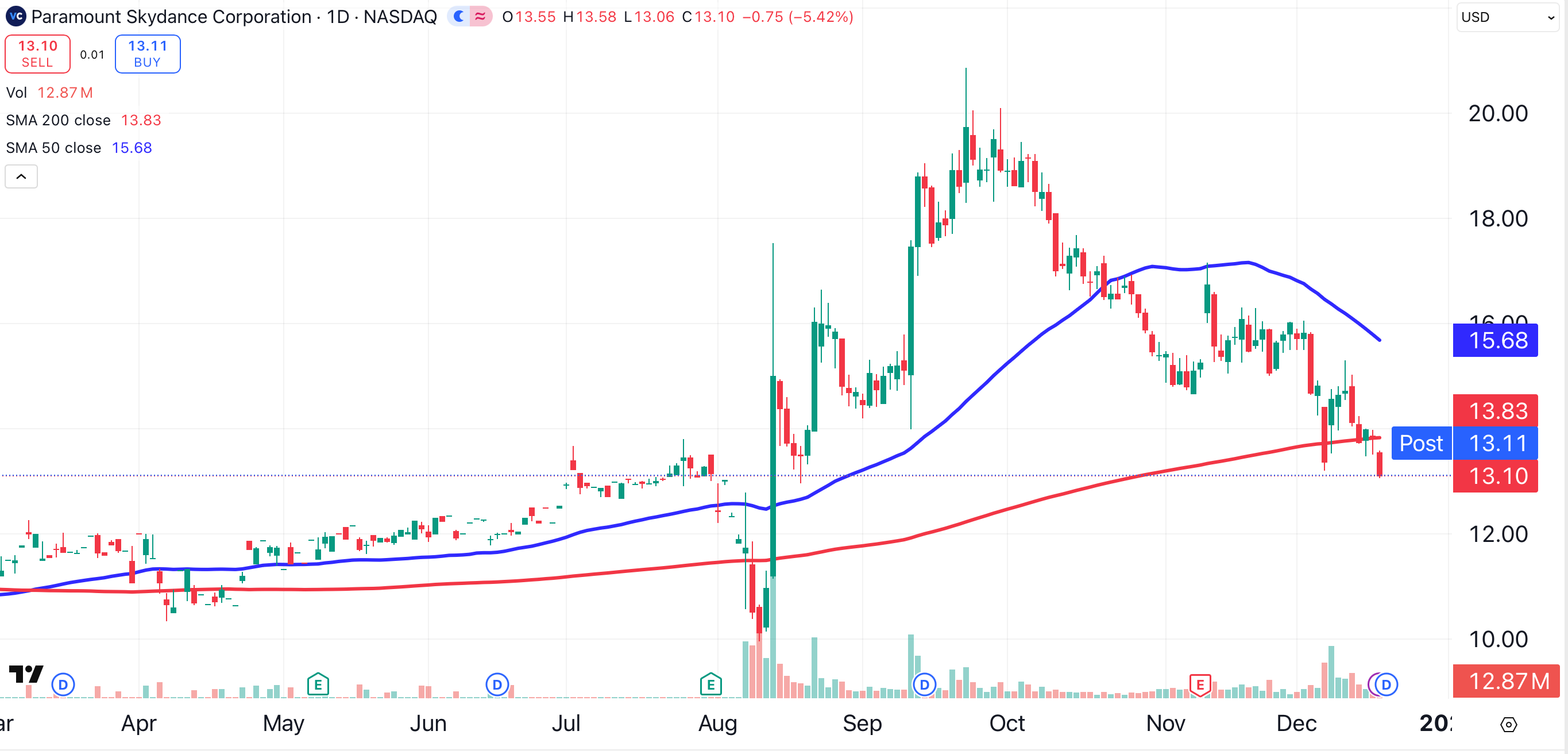This screenshot has height=754, width=1568.
Task: Select the SMA 50 close legend
Action: [53, 148]
